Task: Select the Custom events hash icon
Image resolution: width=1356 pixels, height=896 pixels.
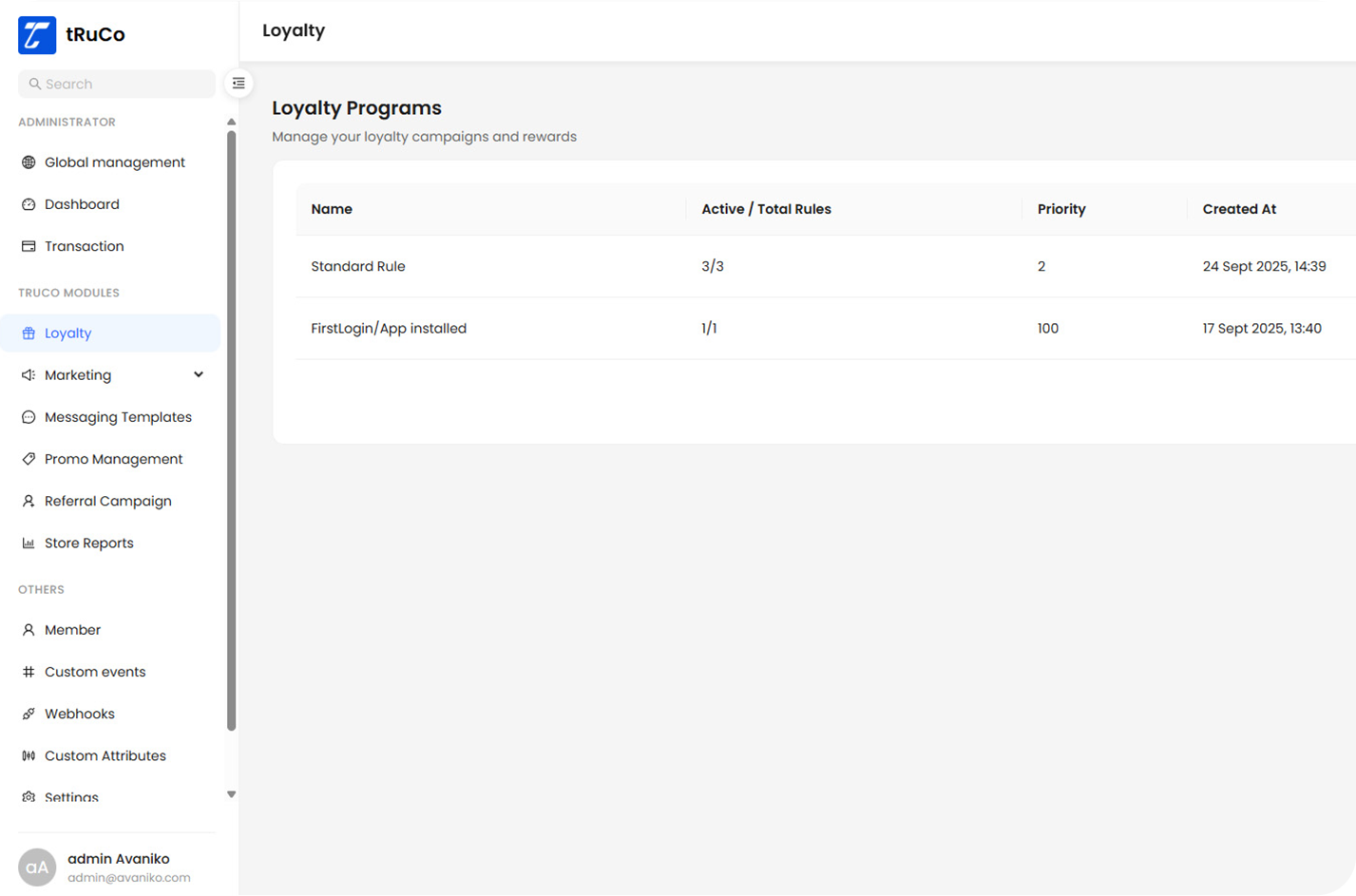Action: (29, 672)
